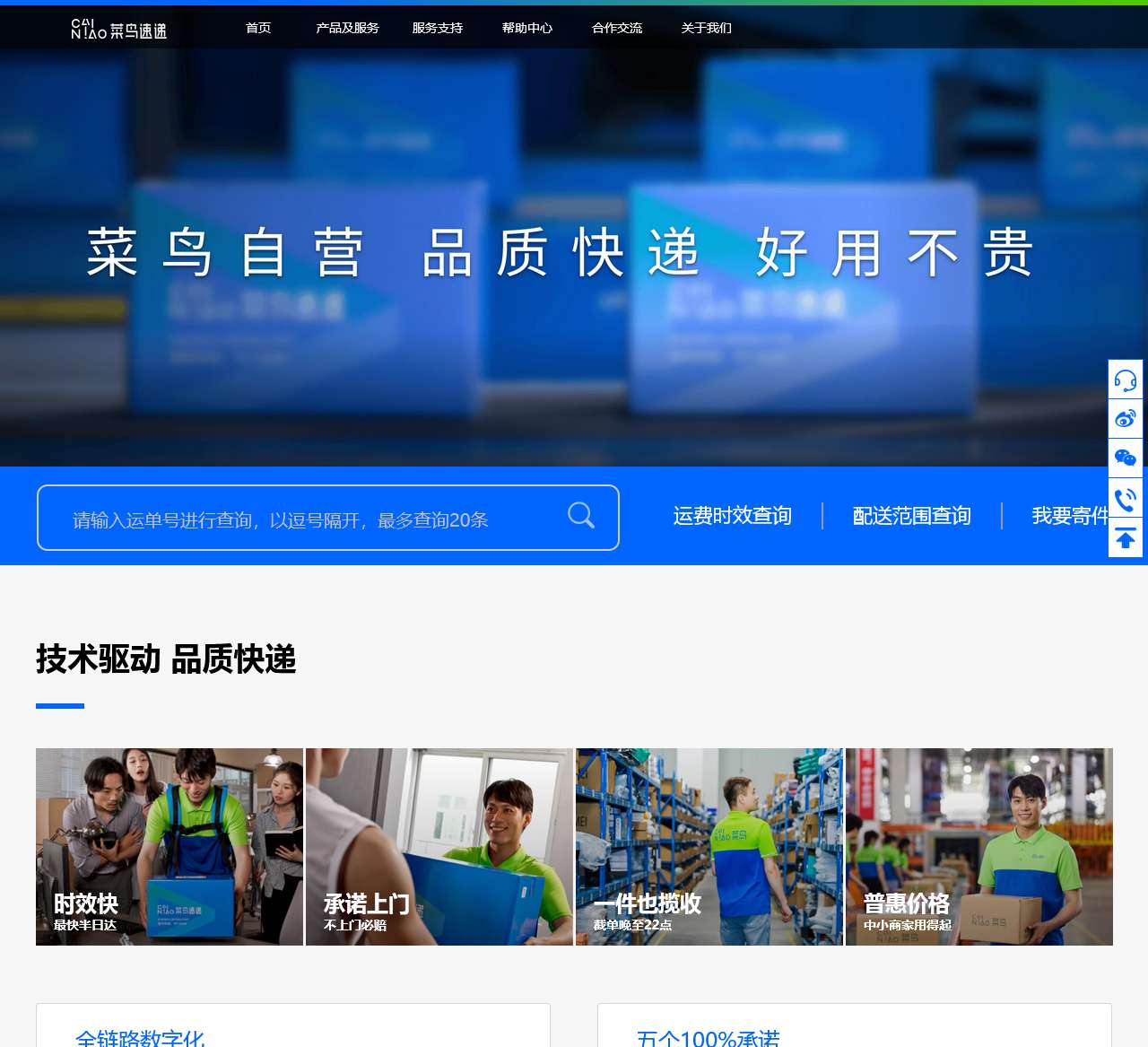The image size is (1148, 1047).
Task: Click the magnifier search icon
Action: (x=581, y=515)
